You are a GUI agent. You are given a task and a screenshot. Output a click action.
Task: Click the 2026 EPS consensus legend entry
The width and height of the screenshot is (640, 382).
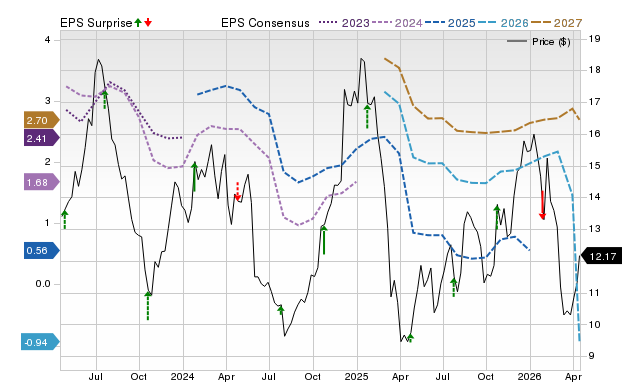(x=503, y=23)
